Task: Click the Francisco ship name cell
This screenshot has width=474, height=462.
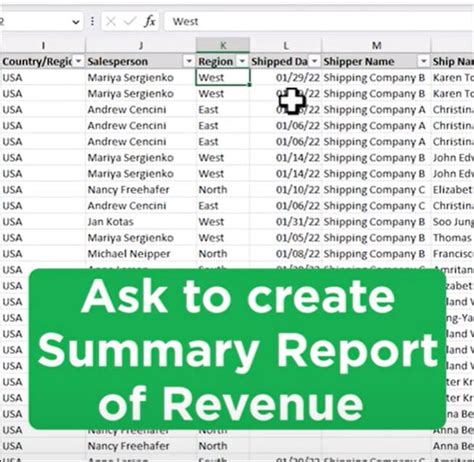Action: click(x=453, y=254)
